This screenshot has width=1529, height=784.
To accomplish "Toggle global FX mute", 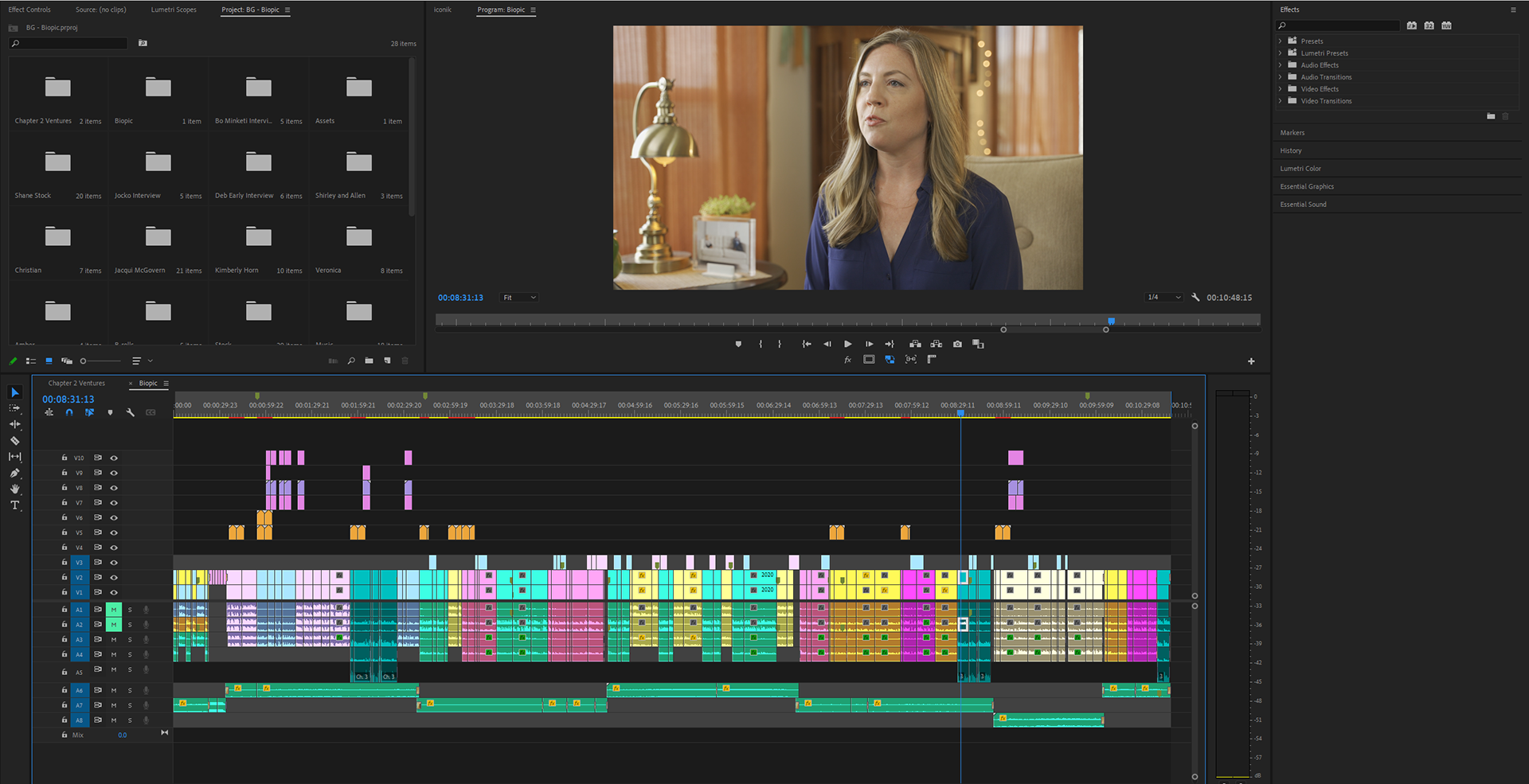I will (847, 360).
